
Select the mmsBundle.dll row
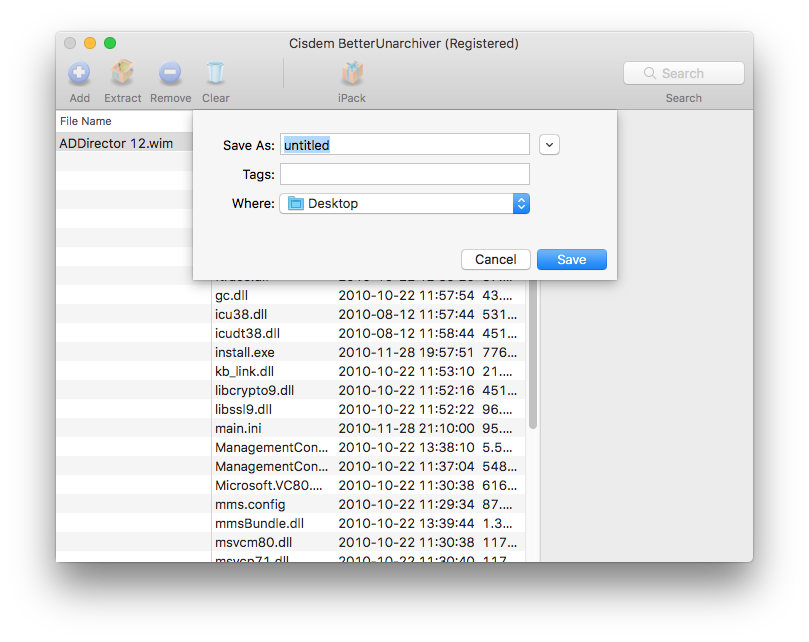pos(368,523)
